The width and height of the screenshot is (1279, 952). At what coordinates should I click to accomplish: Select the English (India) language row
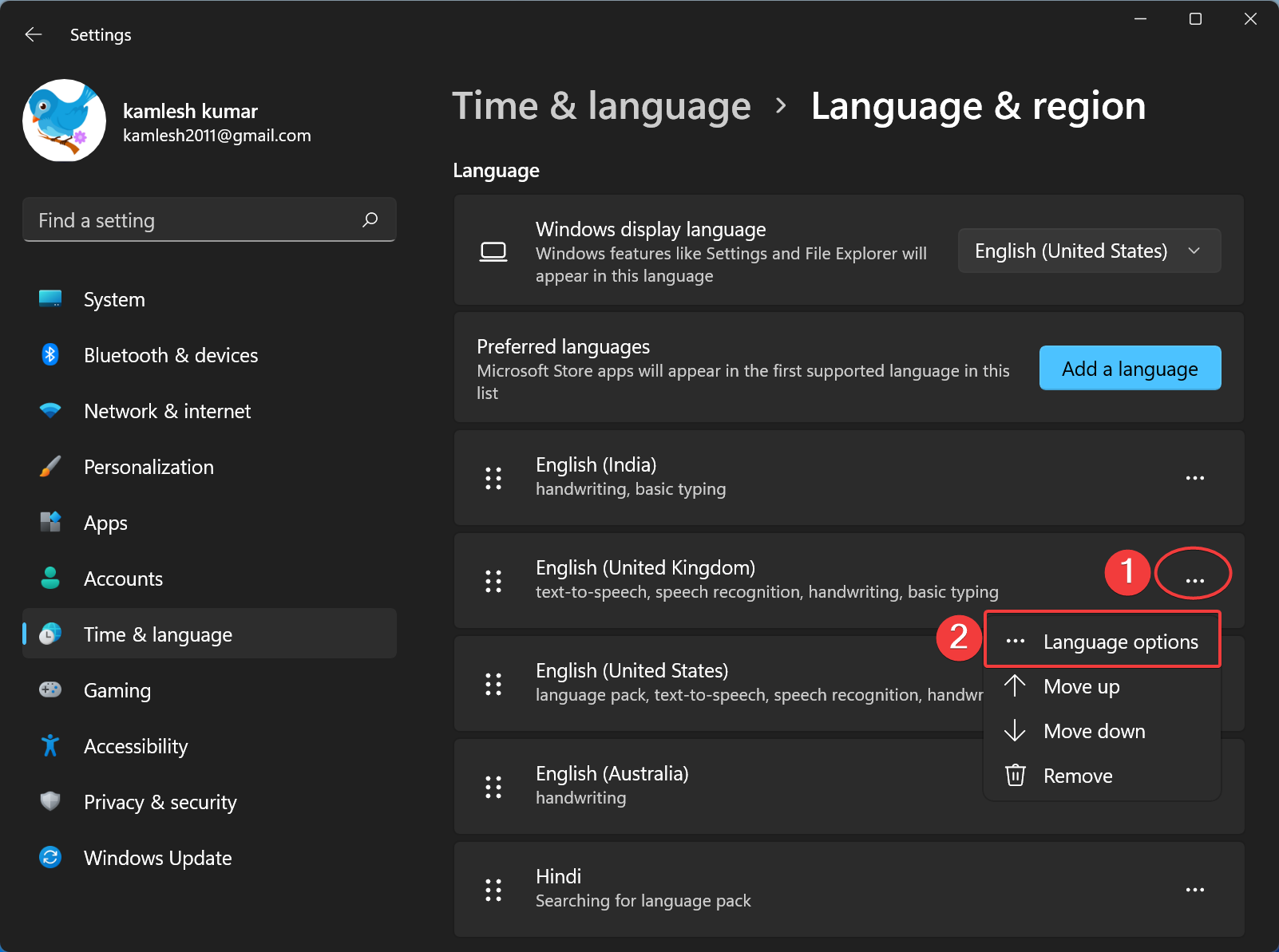[x=849, y=477]
